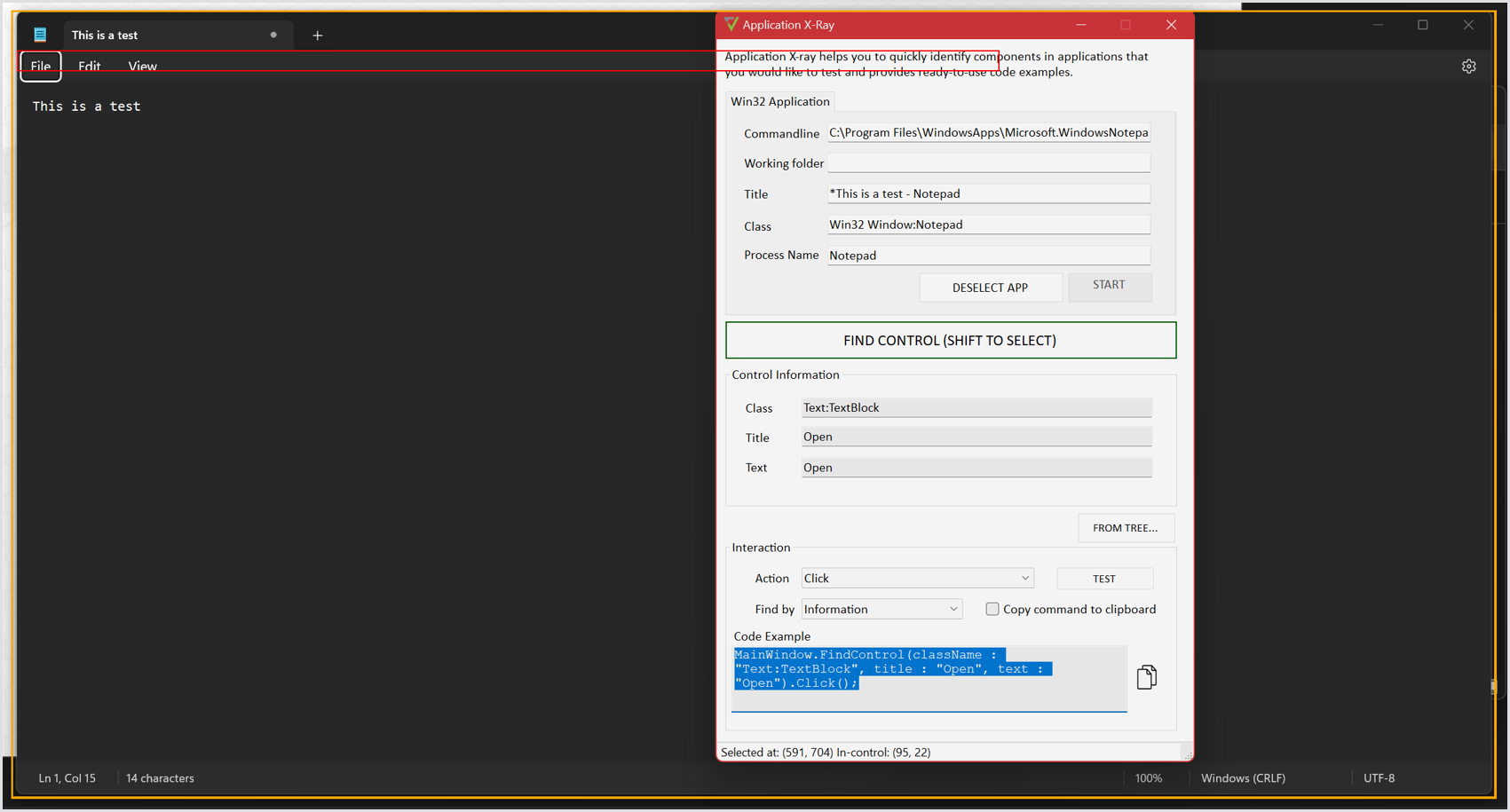Open the File menu in Notepad
The height and width of the screenshot is (812, 1510).
[x=41, y=67]
